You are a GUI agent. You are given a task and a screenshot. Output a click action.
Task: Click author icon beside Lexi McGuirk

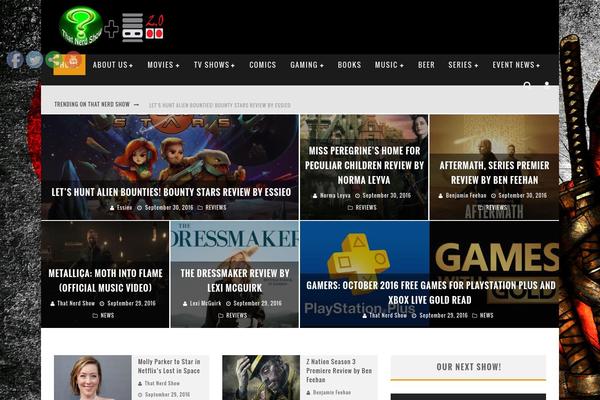click(x=185, y=304)
